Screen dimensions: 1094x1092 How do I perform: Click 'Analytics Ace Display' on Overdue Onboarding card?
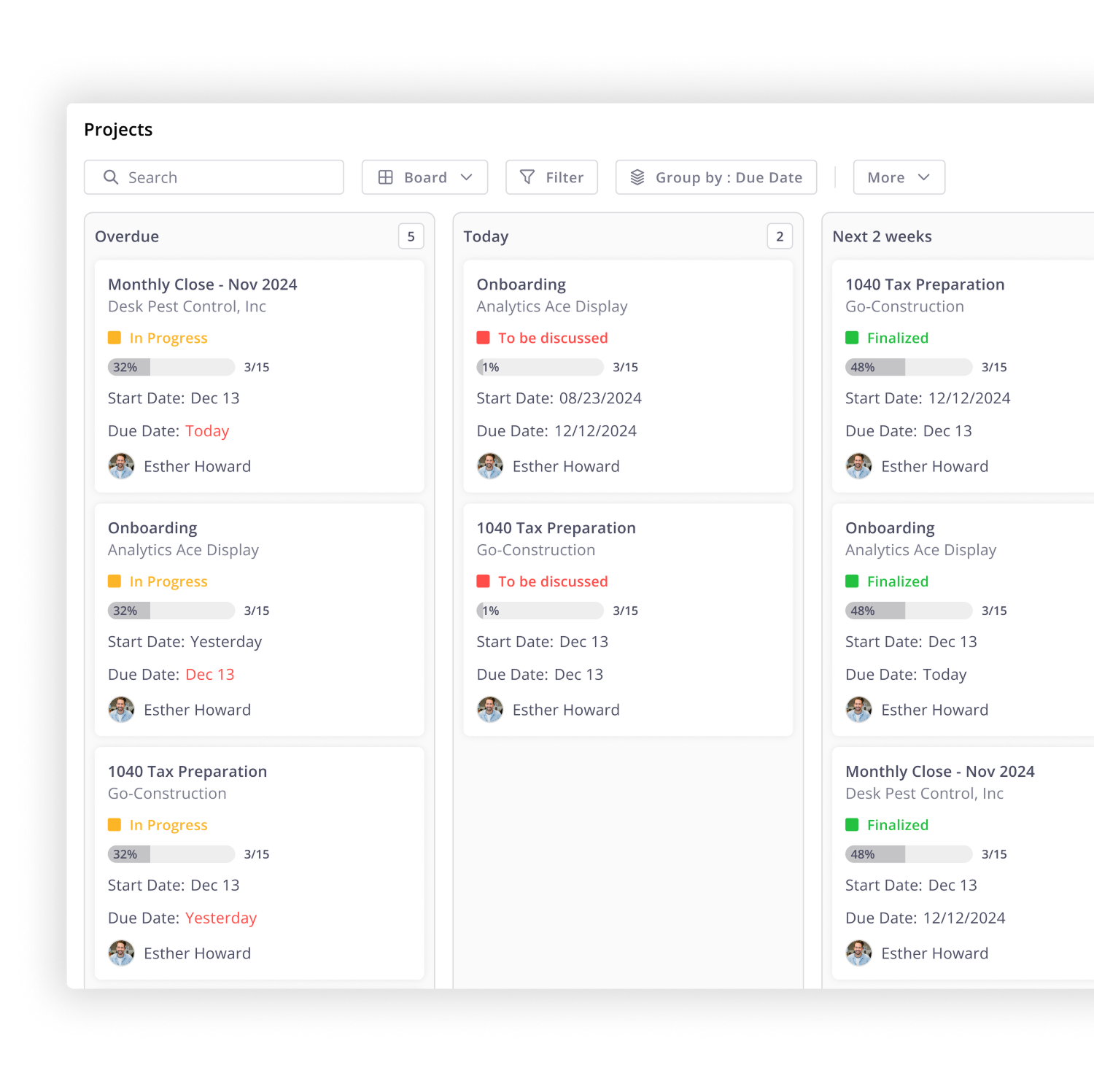coord(183,550)
